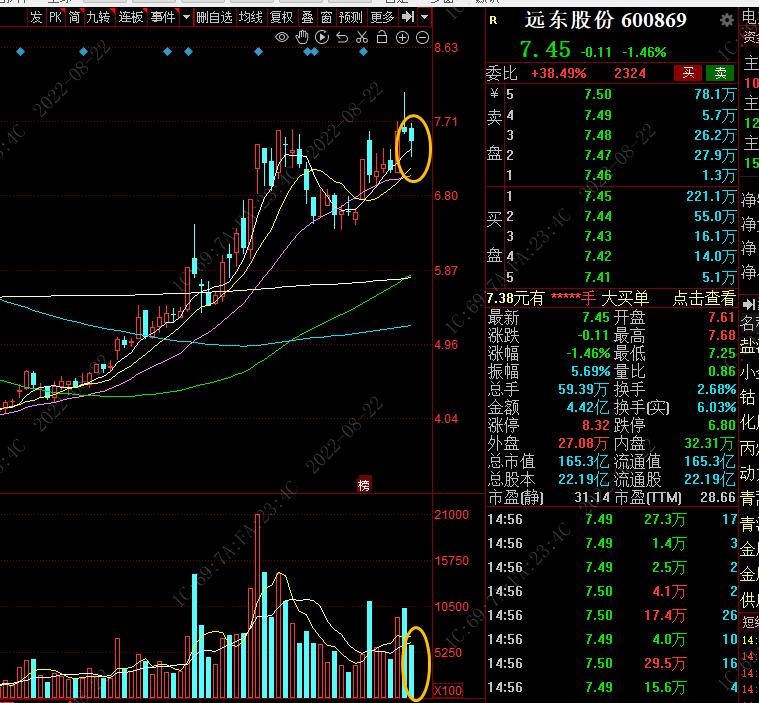Viewport: 759px width, 703px height.
Task: Click the green 卖 sell button
Action: (x=720, y=73)
